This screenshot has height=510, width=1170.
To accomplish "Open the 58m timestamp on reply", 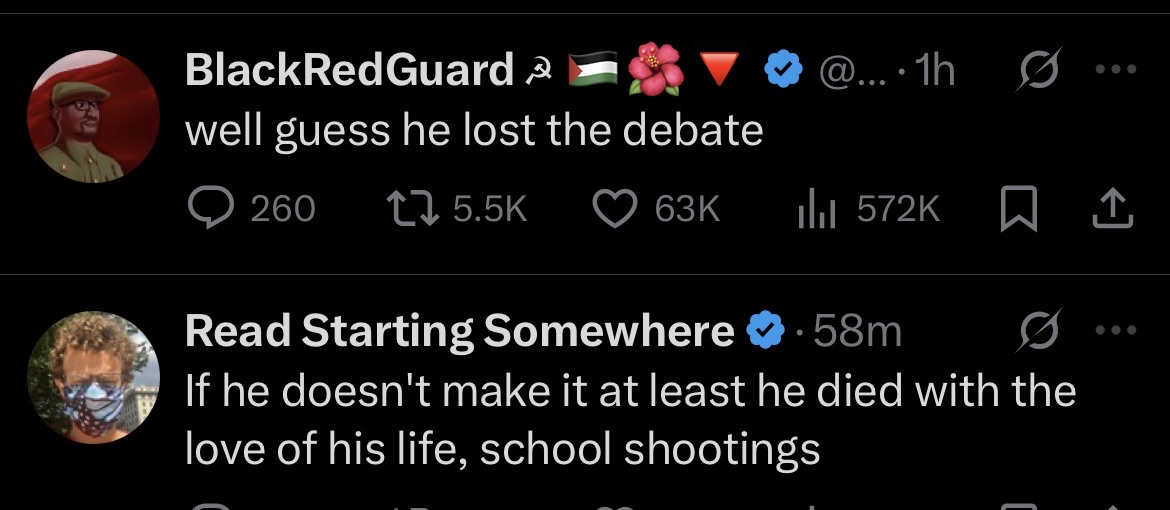I will [858, 331].
